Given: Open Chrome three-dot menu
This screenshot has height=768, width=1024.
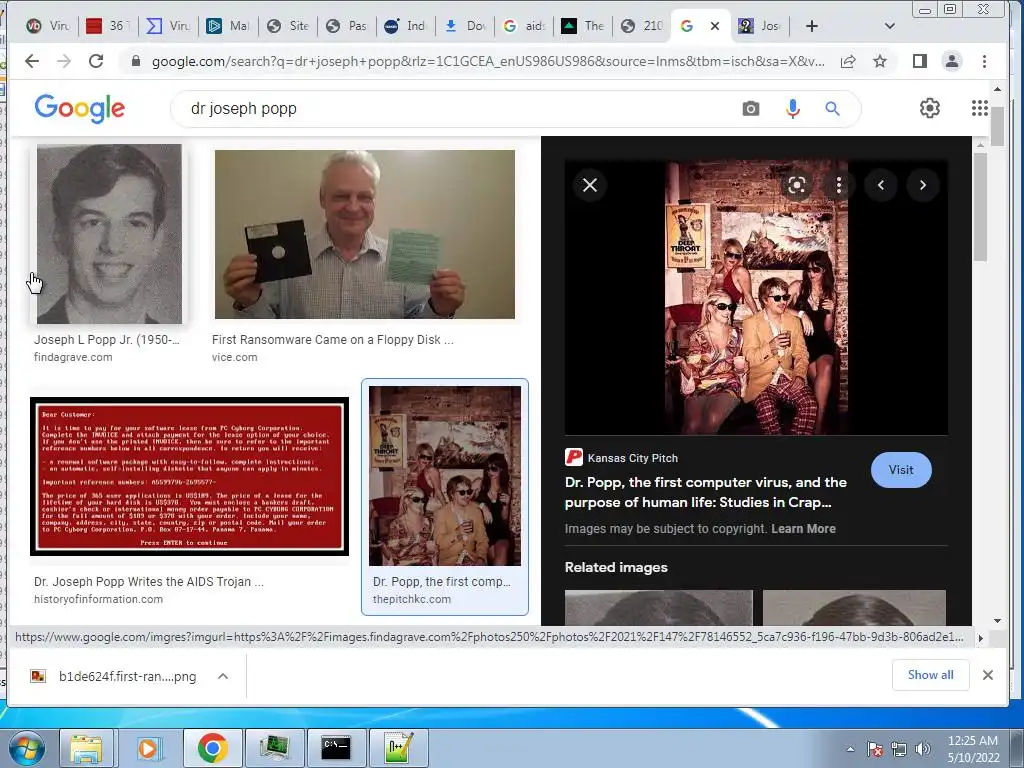Looking at the screenshot, I should (984, 61).
